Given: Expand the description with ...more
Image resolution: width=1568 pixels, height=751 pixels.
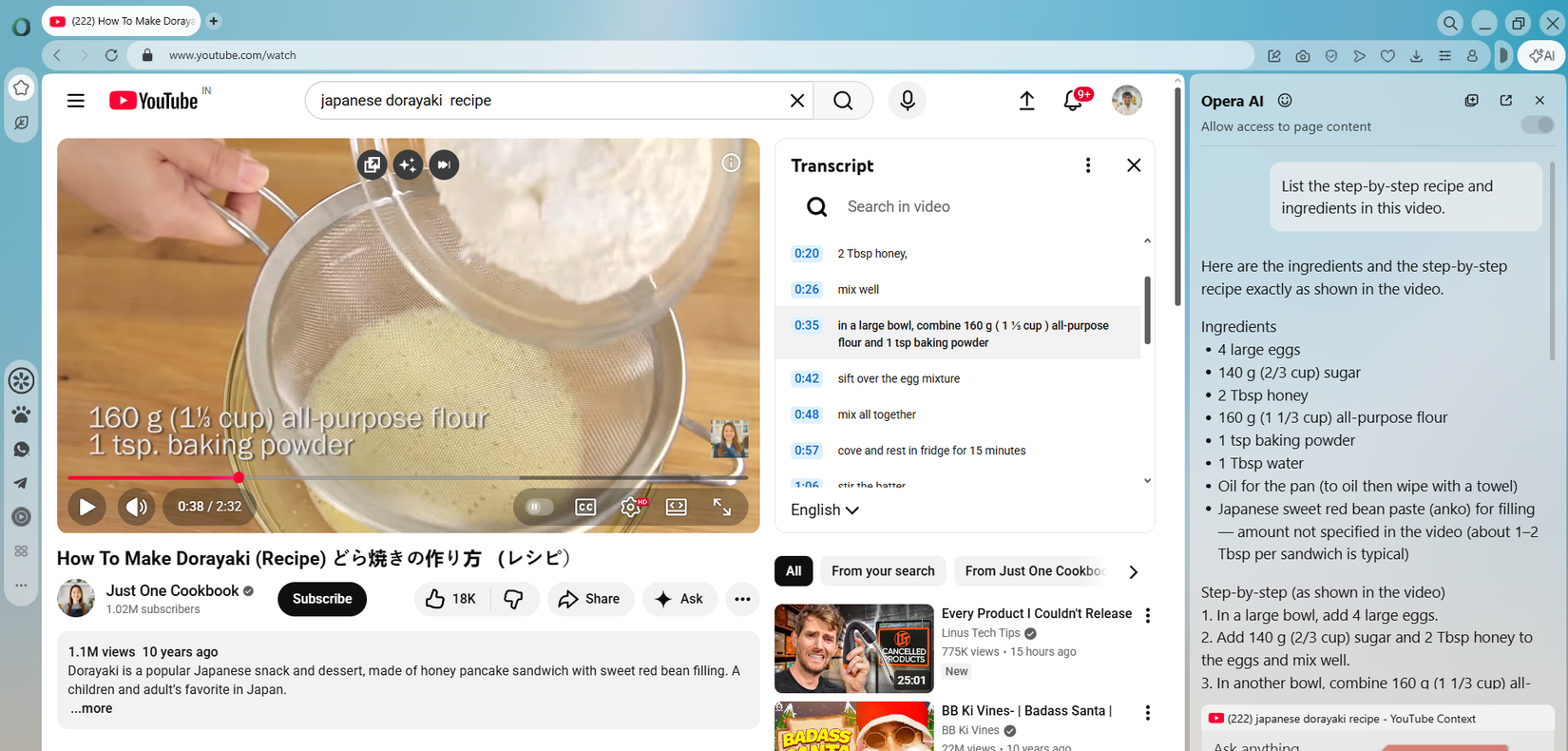Looking at the screenshot, I should point(91,709).
